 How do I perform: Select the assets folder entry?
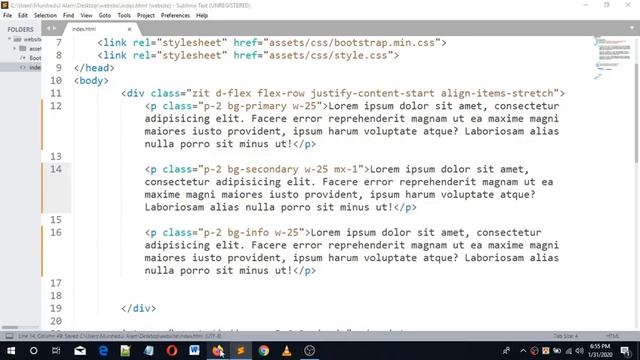tap(35, 49)
